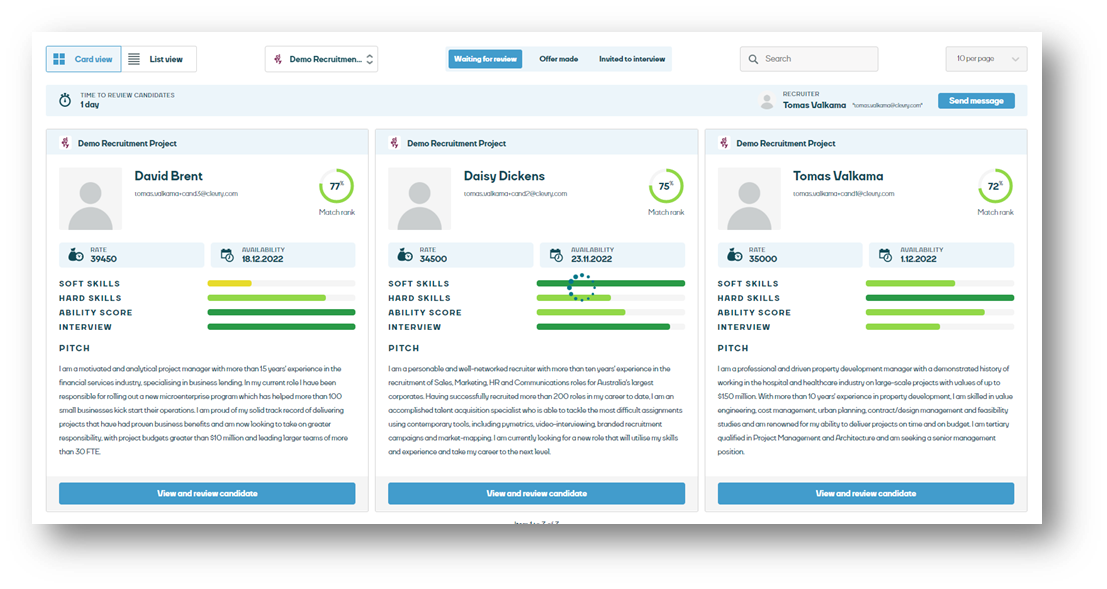The height and width of the screenshot is (589, 1107).
Task: Click the money bag rate icon on David Brent's card
Action: pyautogui.click(x=77, y=255)
